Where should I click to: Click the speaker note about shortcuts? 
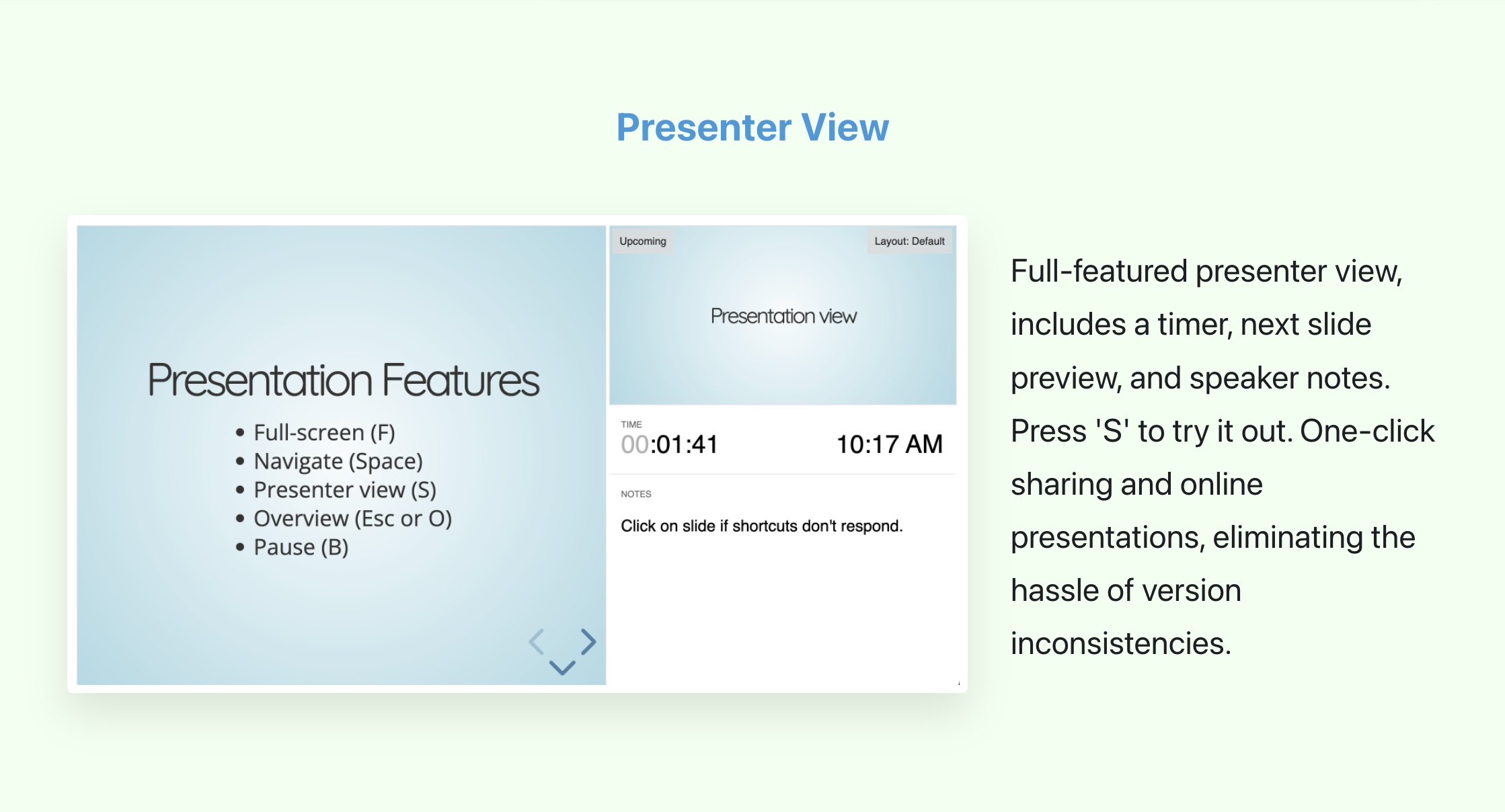pos(761,526)
